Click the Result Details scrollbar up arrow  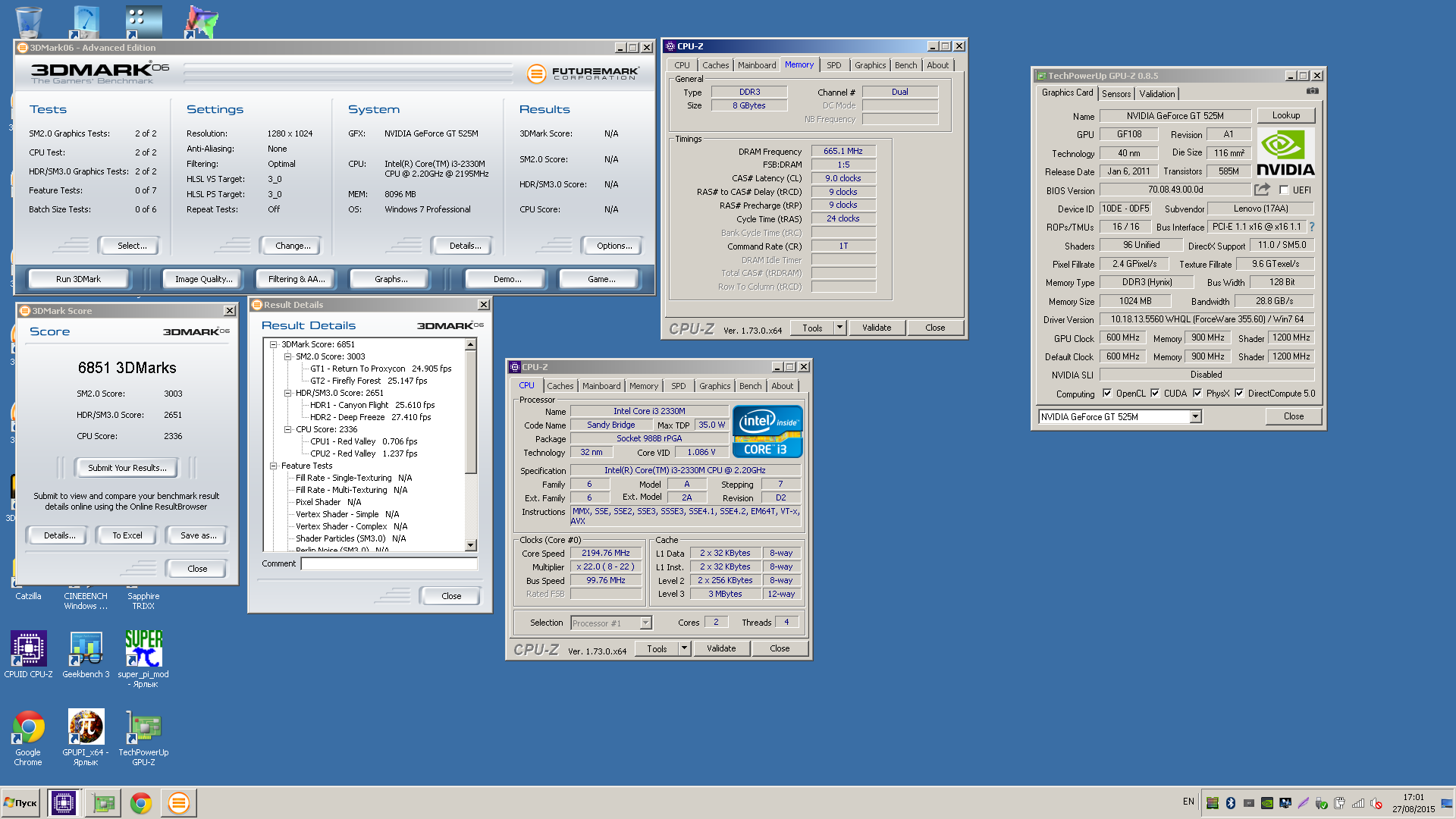coord(471,345)
